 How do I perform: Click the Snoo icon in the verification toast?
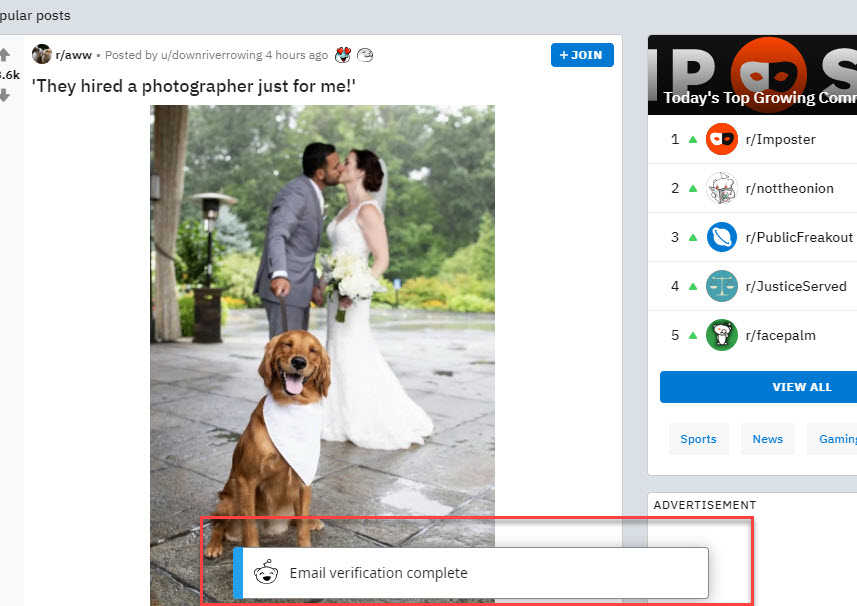[265, 573]
